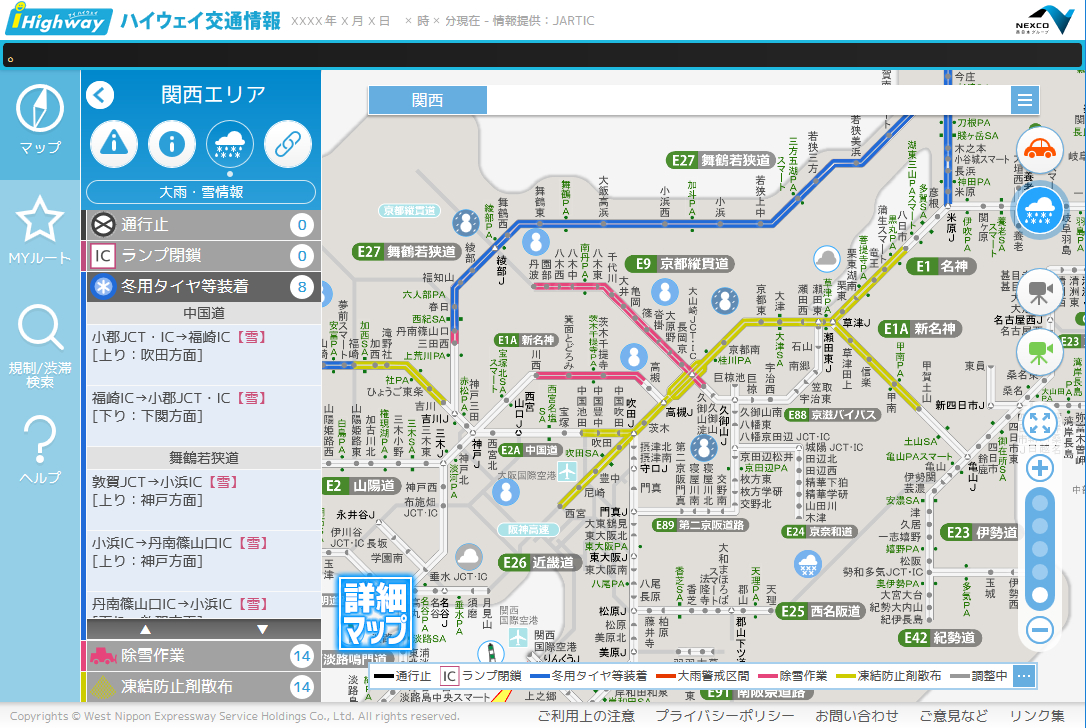Select the warning triangle traffic info icon
This screenshot has height=728, width=1086.
pos(114,144)
